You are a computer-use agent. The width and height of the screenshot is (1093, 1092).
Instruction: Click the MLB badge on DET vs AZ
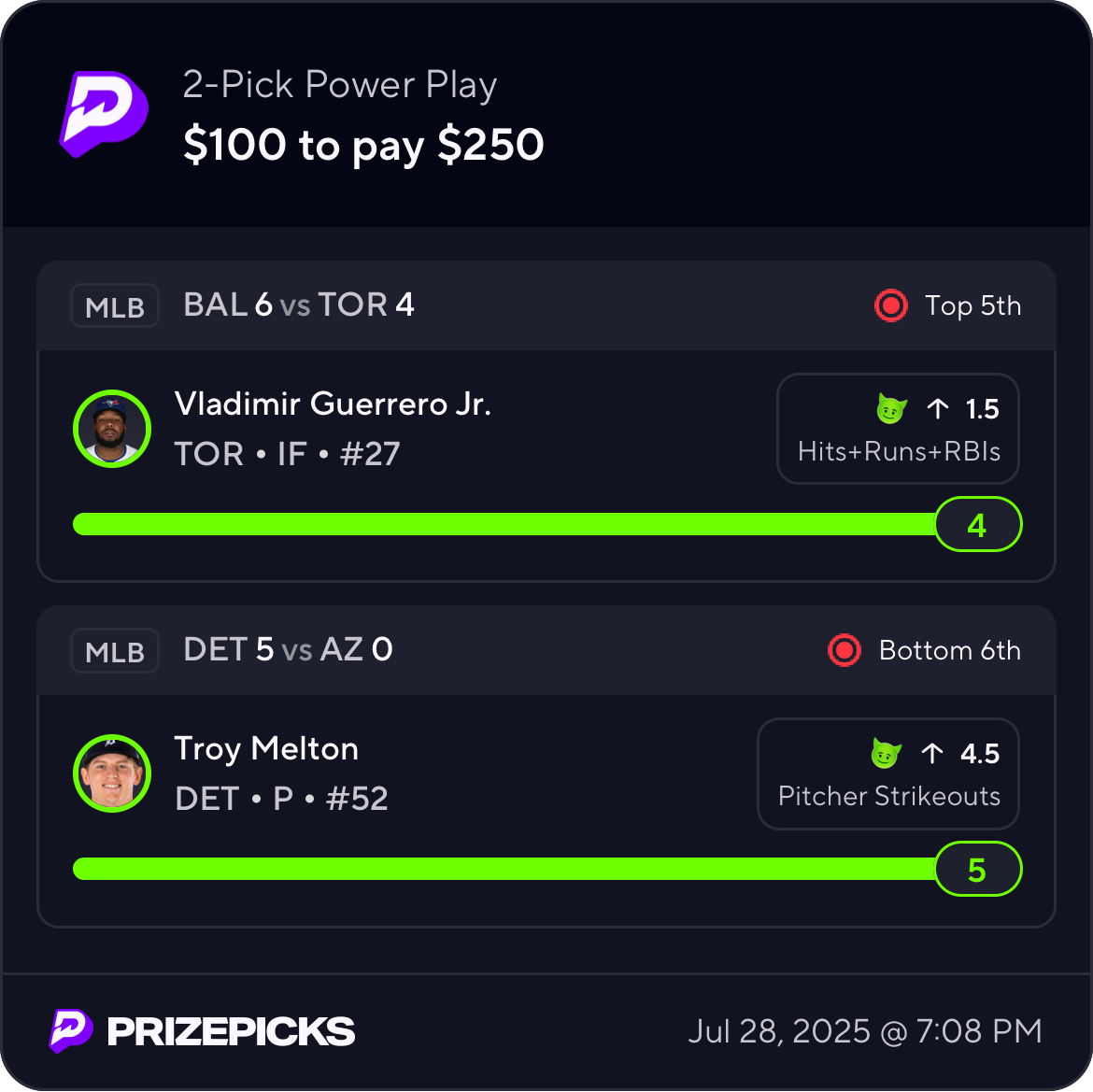115,651
